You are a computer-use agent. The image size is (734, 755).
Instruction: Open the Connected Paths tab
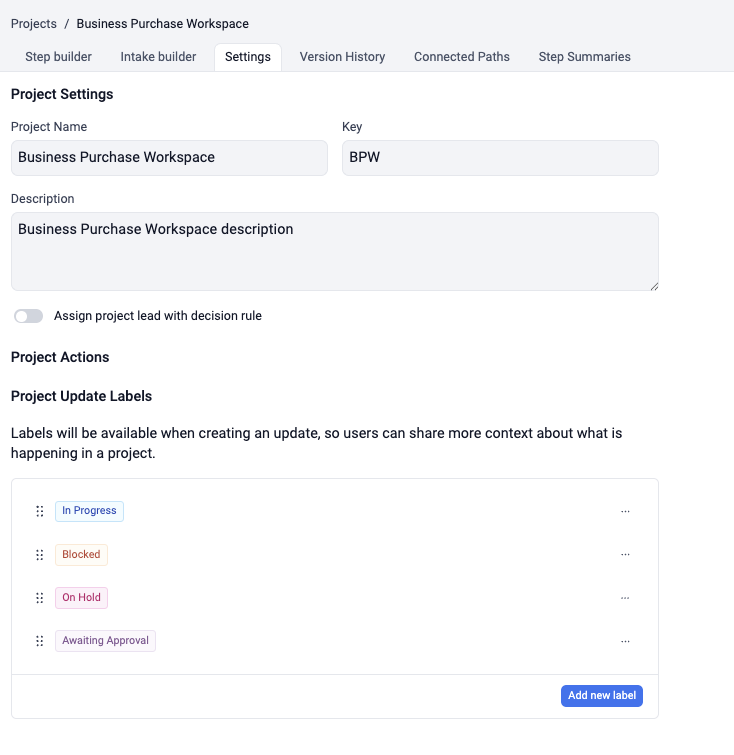[x=461, y=57]
